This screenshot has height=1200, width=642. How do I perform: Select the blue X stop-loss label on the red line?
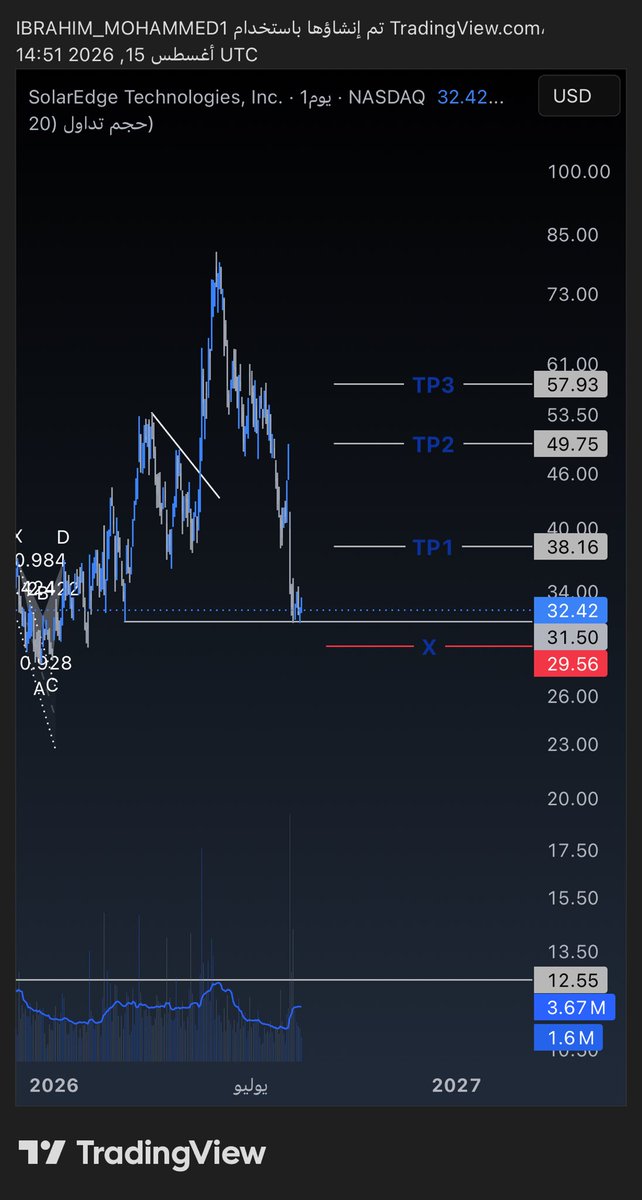[x=429, y=647]
